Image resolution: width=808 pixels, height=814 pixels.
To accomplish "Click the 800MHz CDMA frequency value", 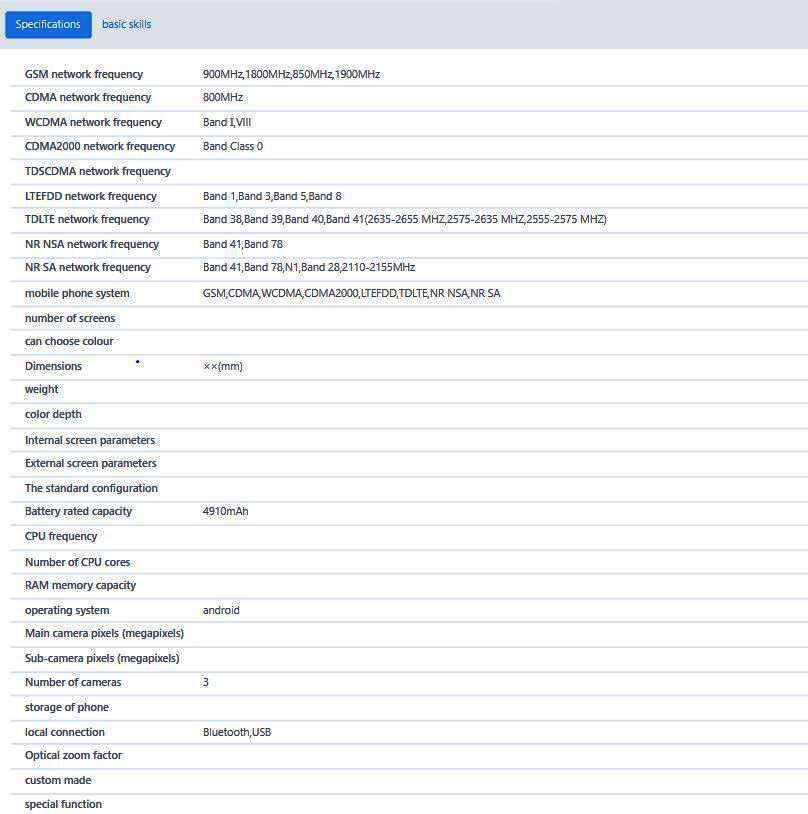I will coord(223,97).
